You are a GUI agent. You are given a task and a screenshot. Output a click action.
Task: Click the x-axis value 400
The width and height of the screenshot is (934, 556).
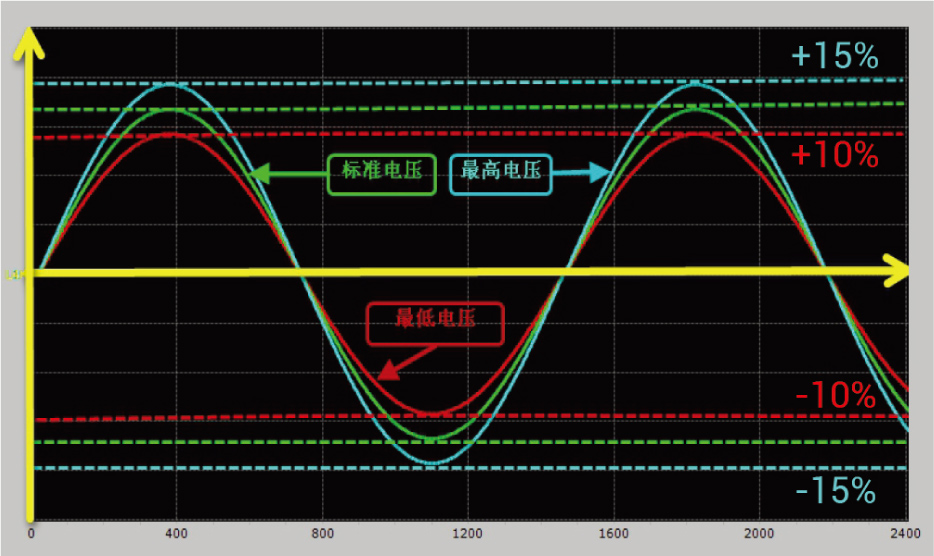[176, 533]
